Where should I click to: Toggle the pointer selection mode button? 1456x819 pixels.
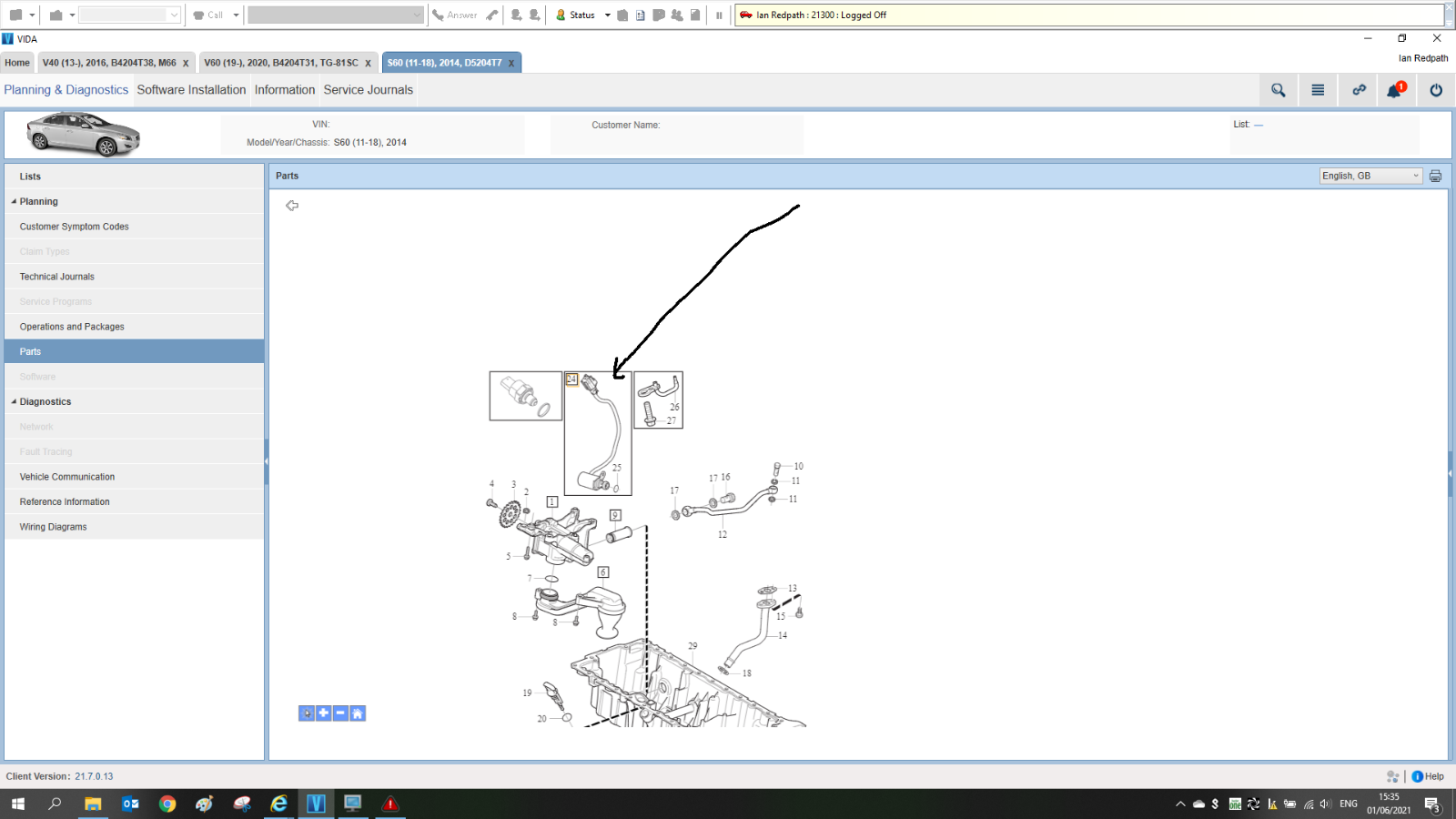coord(307,713)
